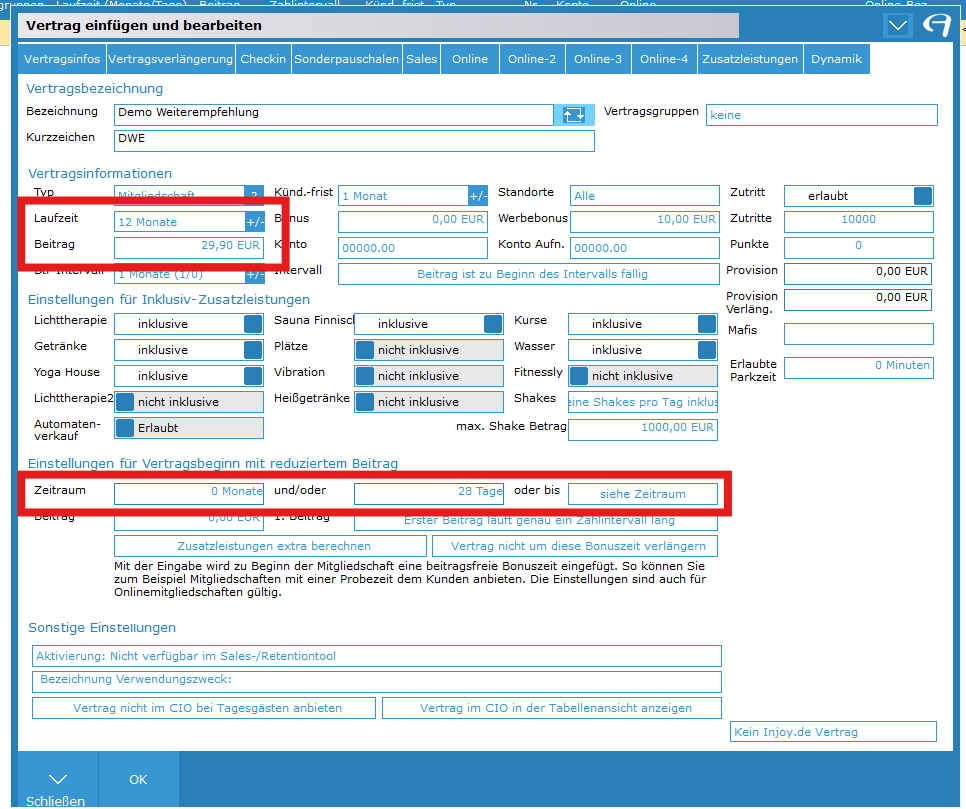Toggle the Automatenverkauf Erlaubt switch
The height and width of the screenshot is (809, 966).
(126, 428)
